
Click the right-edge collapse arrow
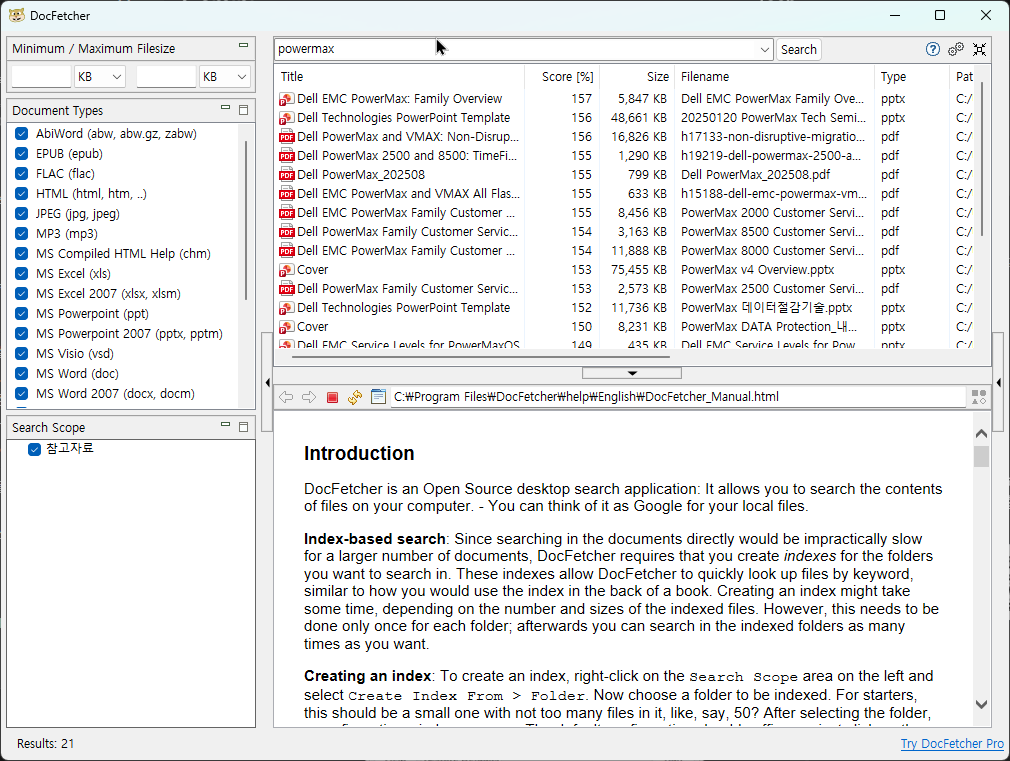click(998, 383)
